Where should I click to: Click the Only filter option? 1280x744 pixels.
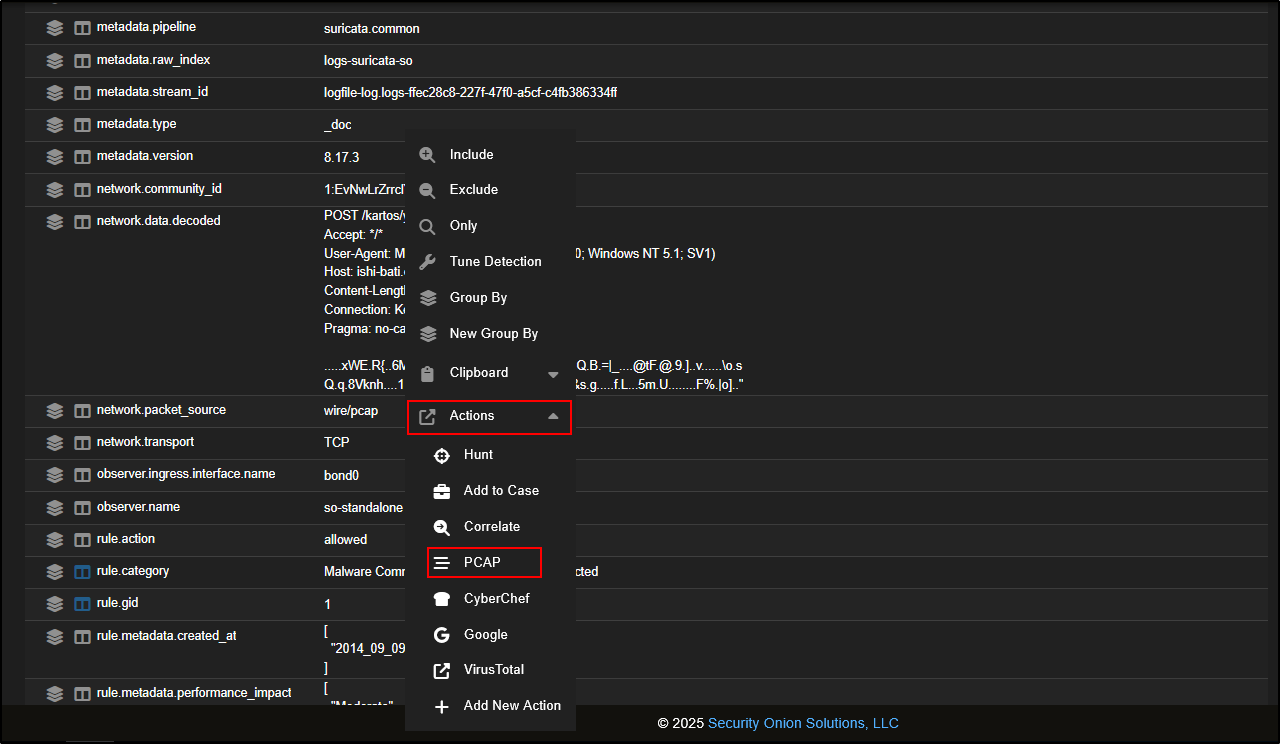[463, 226]
